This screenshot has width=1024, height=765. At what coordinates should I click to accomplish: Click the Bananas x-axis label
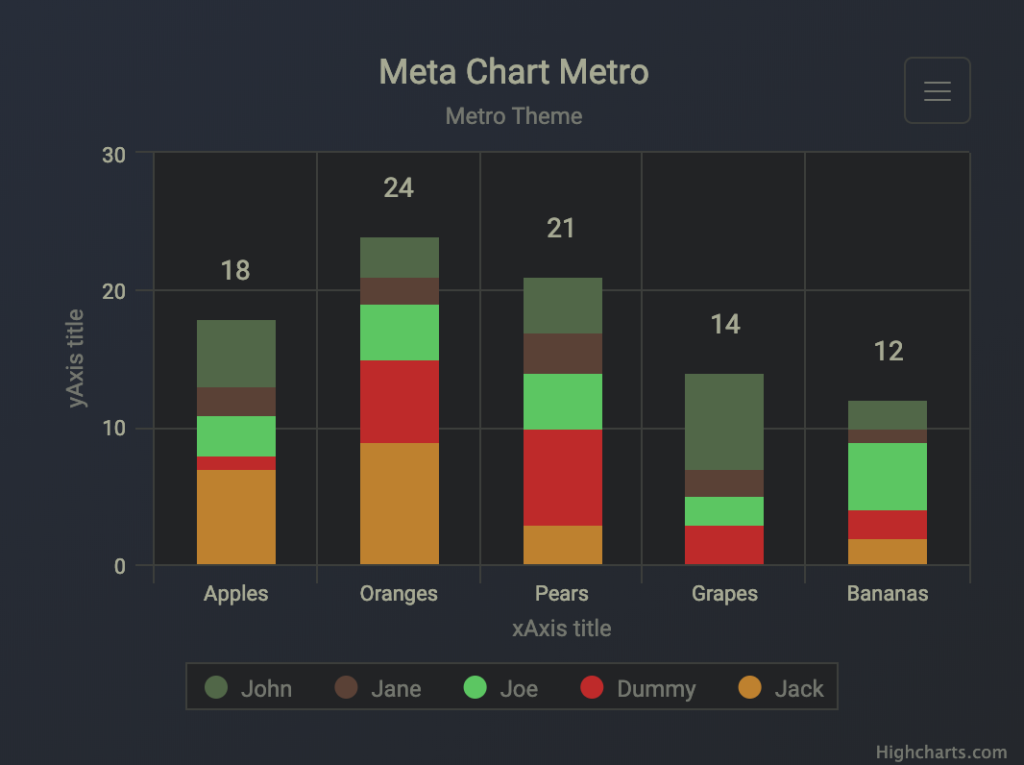(887, 593)
